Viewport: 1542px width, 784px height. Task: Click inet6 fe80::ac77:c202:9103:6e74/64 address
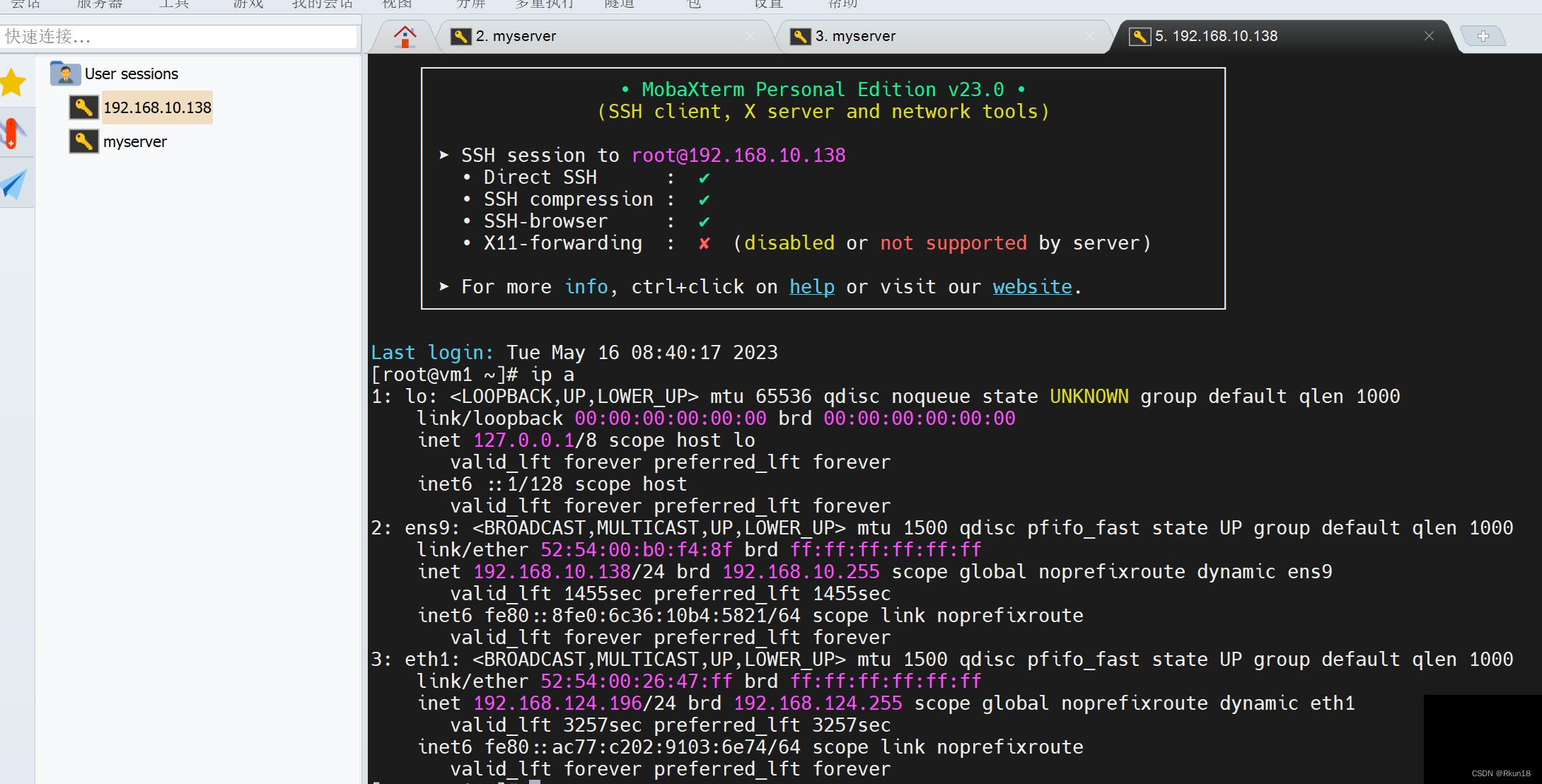click(x=642, y=747)
